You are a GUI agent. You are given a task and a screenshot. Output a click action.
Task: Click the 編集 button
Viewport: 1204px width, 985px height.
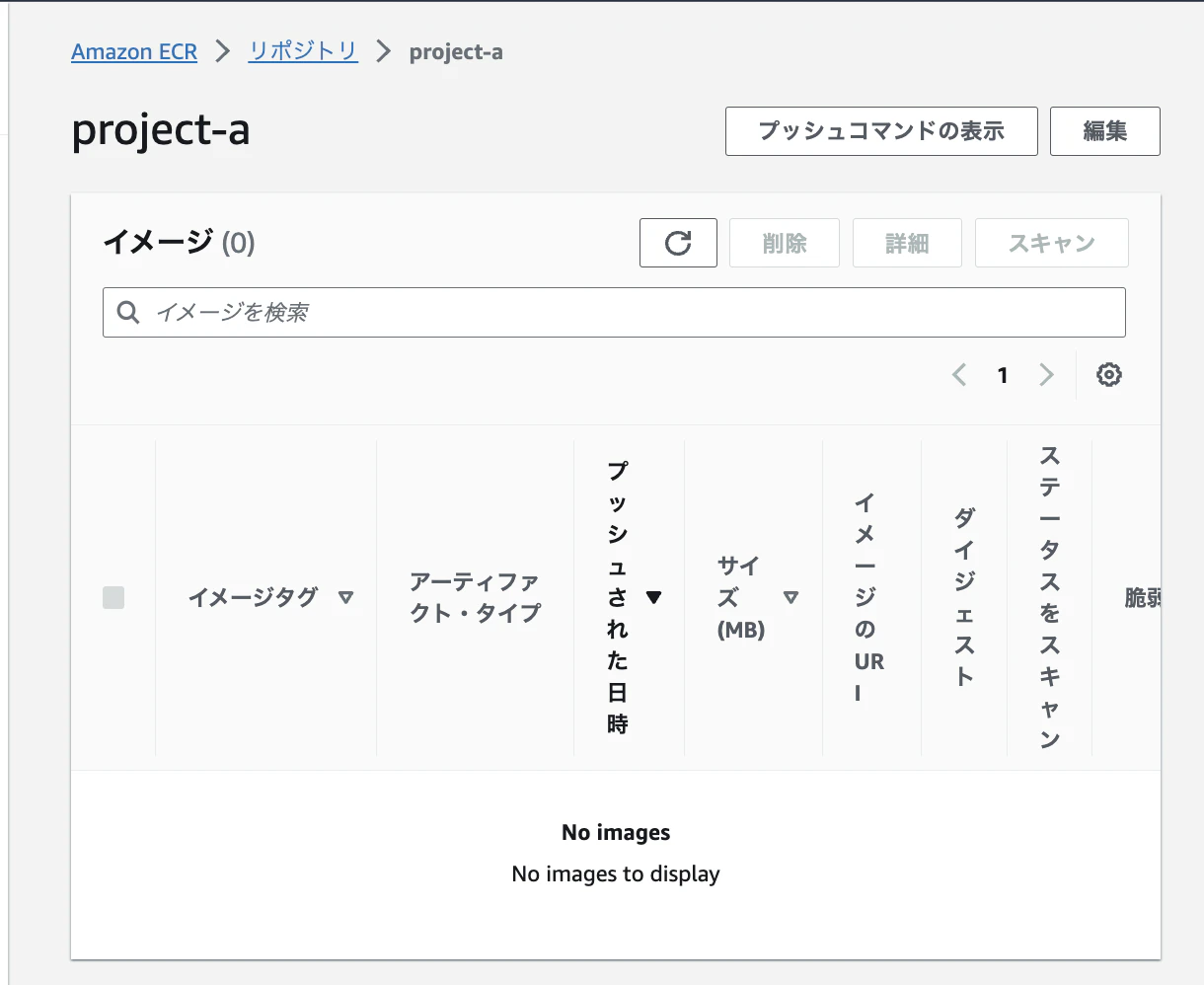[x=1104, y=131]
